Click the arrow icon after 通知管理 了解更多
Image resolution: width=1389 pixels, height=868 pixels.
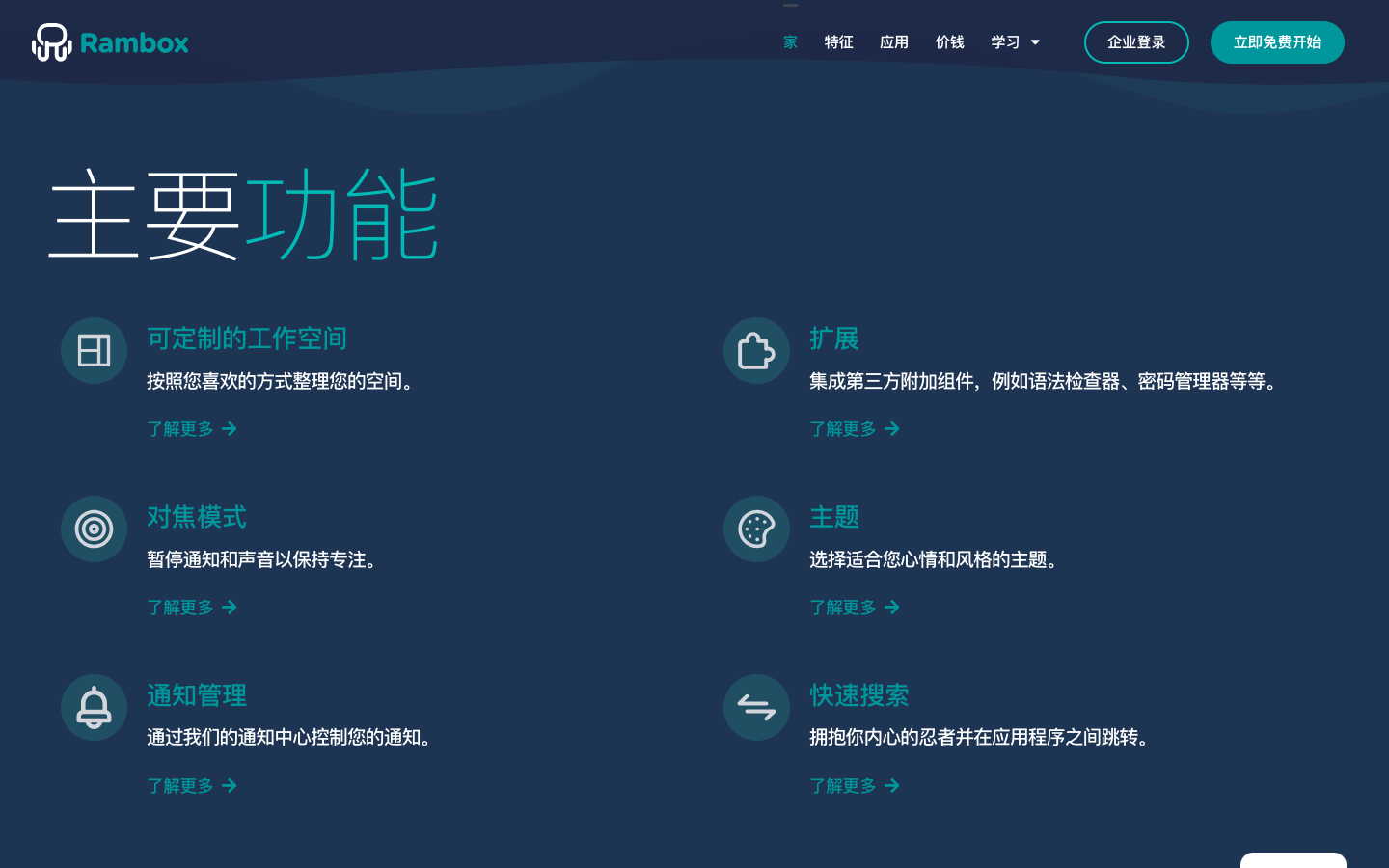tap(229, 785)
